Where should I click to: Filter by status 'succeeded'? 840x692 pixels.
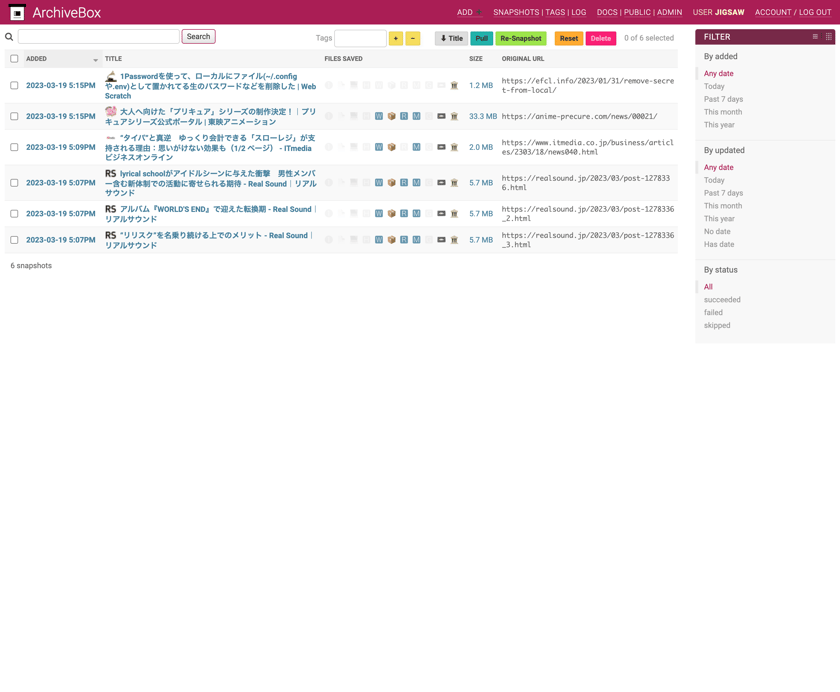coord(722,299)
